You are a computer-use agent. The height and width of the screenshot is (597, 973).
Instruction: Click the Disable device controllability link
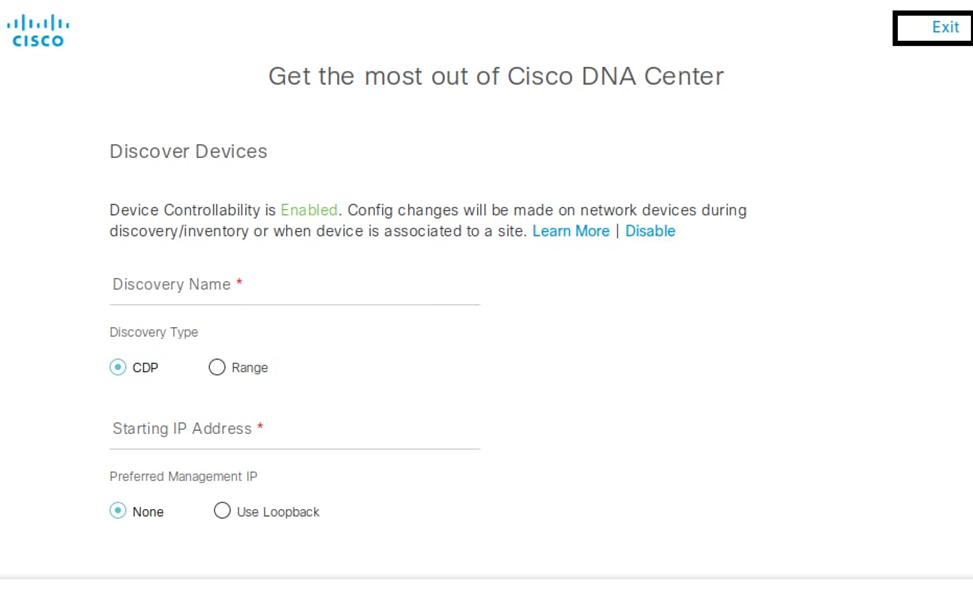click(x=650, y=231)
